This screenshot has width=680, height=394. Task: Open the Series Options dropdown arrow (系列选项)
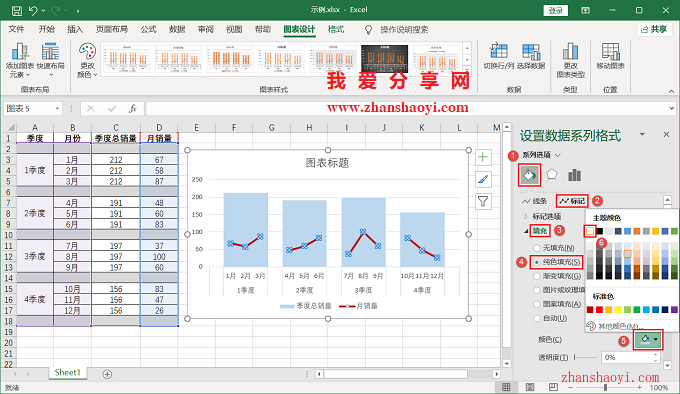point(558,155)
